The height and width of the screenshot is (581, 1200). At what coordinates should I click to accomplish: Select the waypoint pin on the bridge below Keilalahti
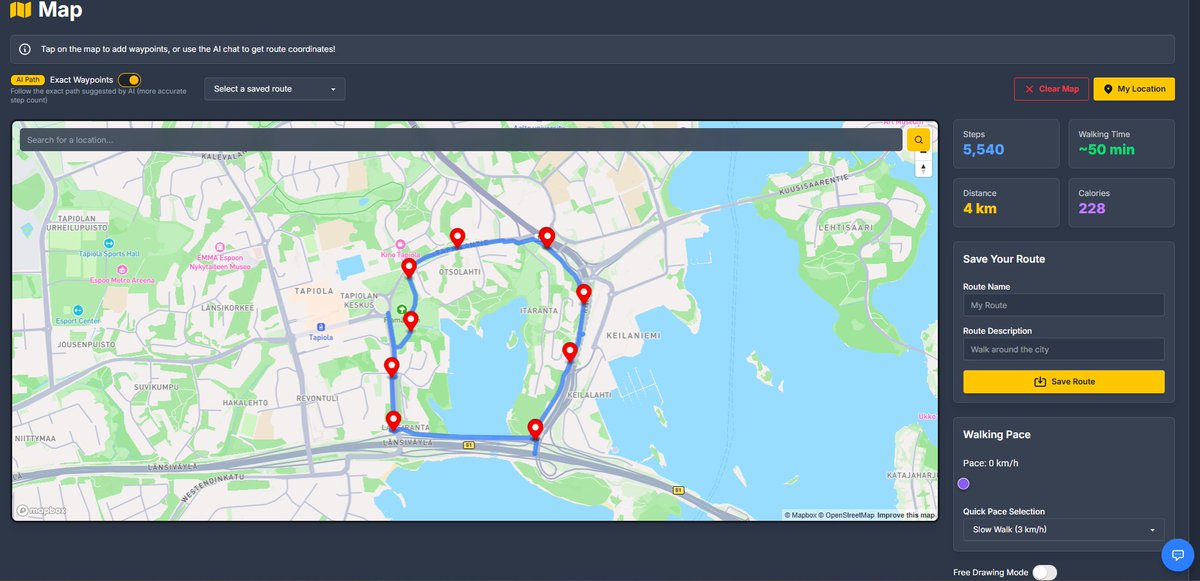535,429
